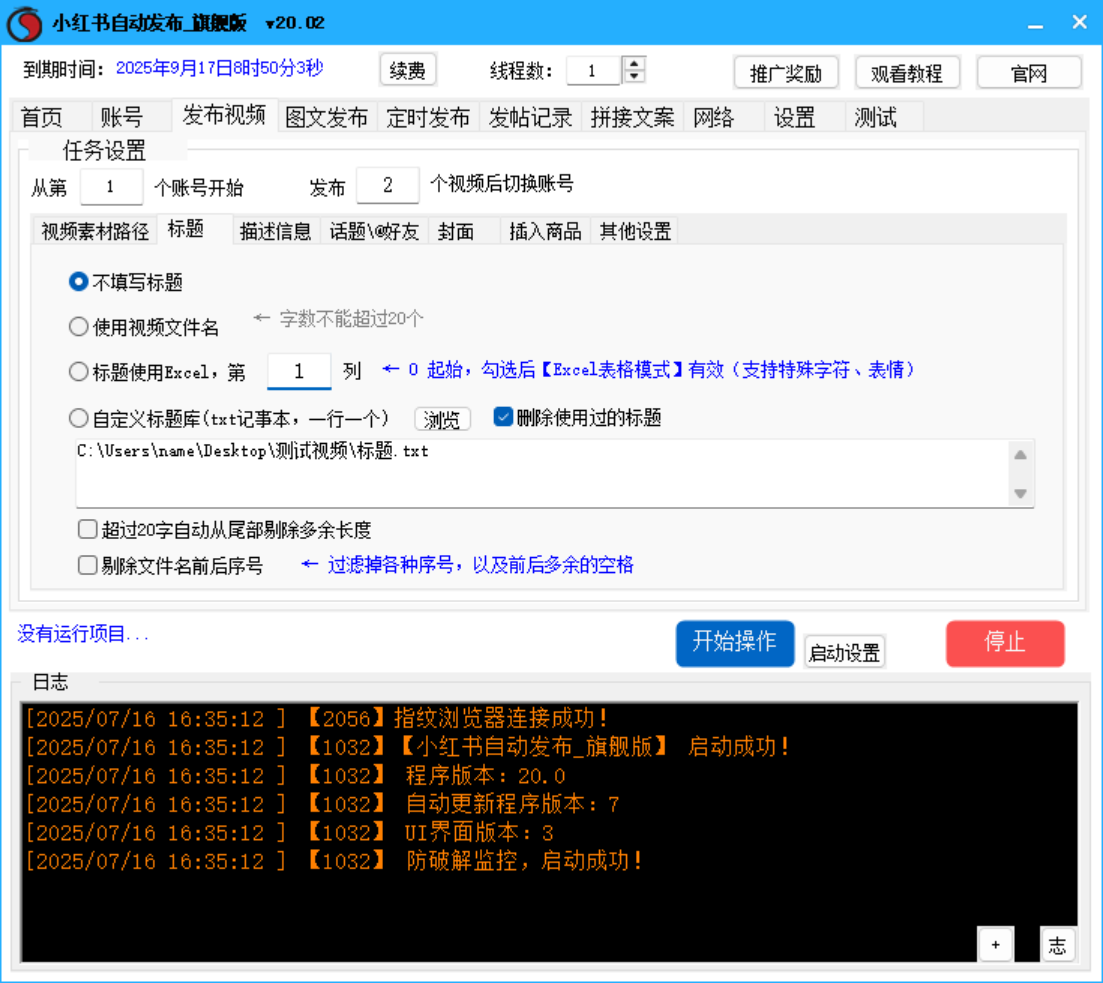
Task: Close the 小红书自动发布 window
Action: [x=1079, y=23]
